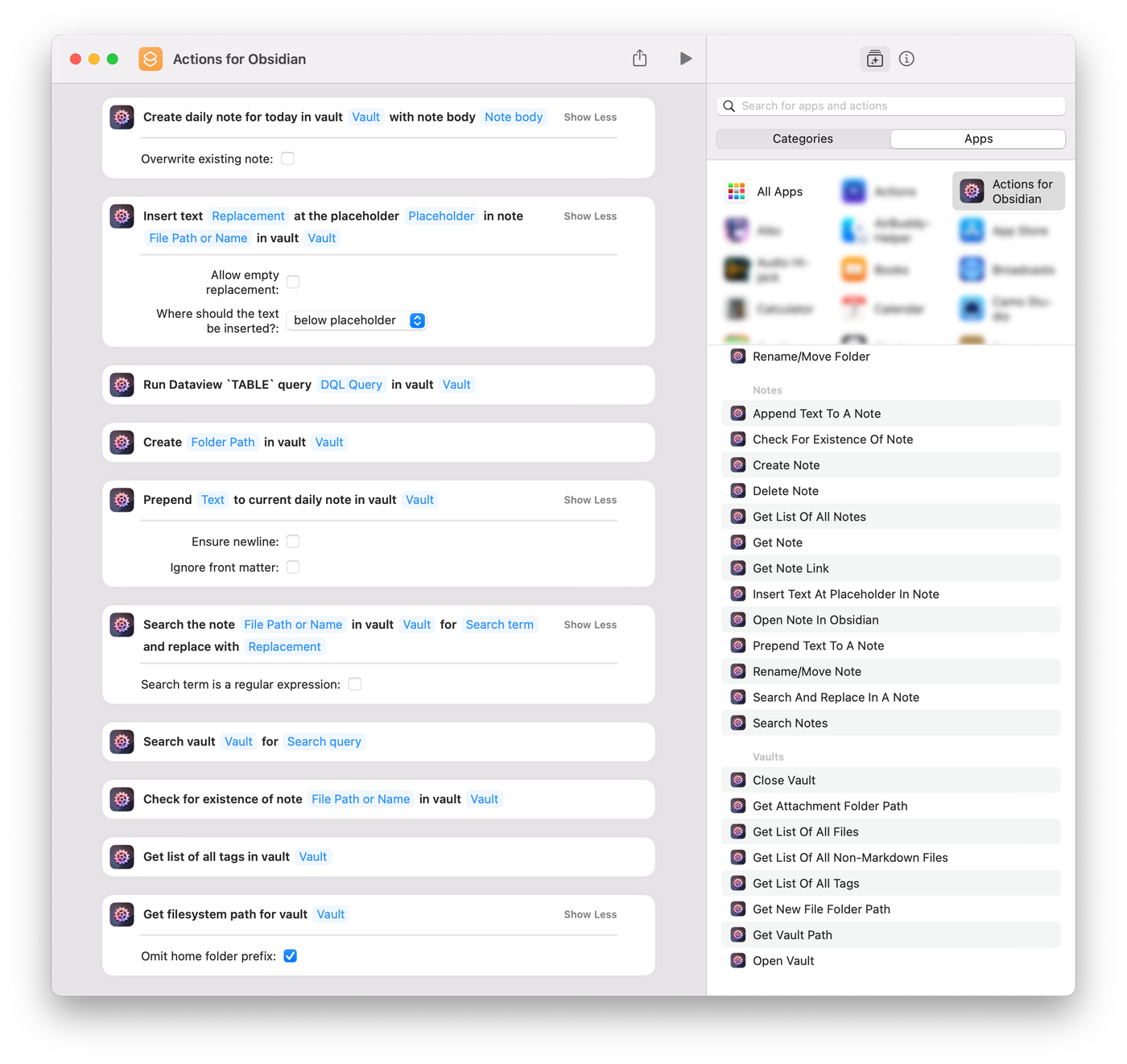
Task: Click icon next to Get Vault Path
Action: [x=737, y=934]
